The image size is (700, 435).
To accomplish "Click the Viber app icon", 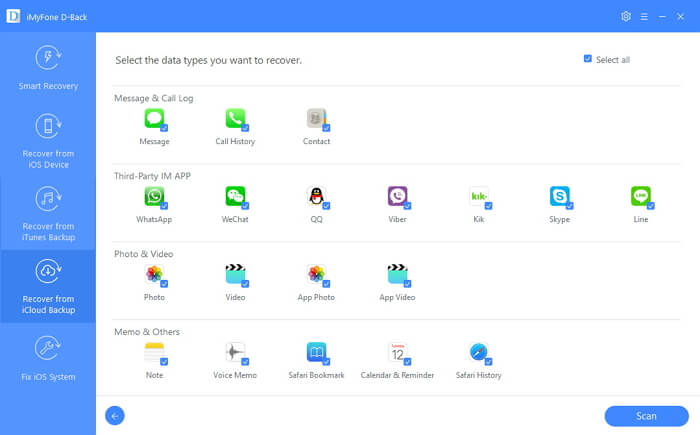I will pos(397,197).
